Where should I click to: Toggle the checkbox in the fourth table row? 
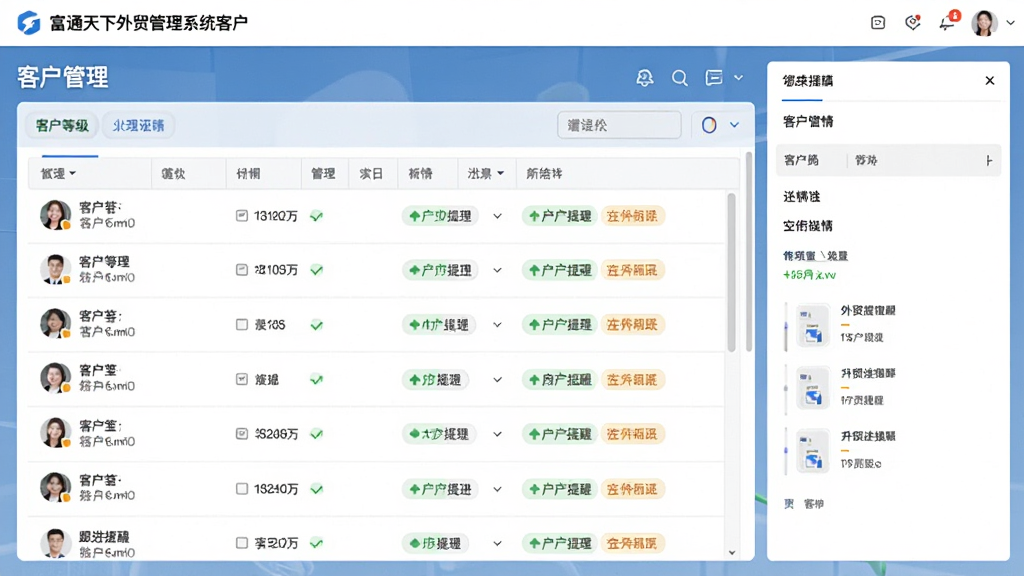[242, 379]
